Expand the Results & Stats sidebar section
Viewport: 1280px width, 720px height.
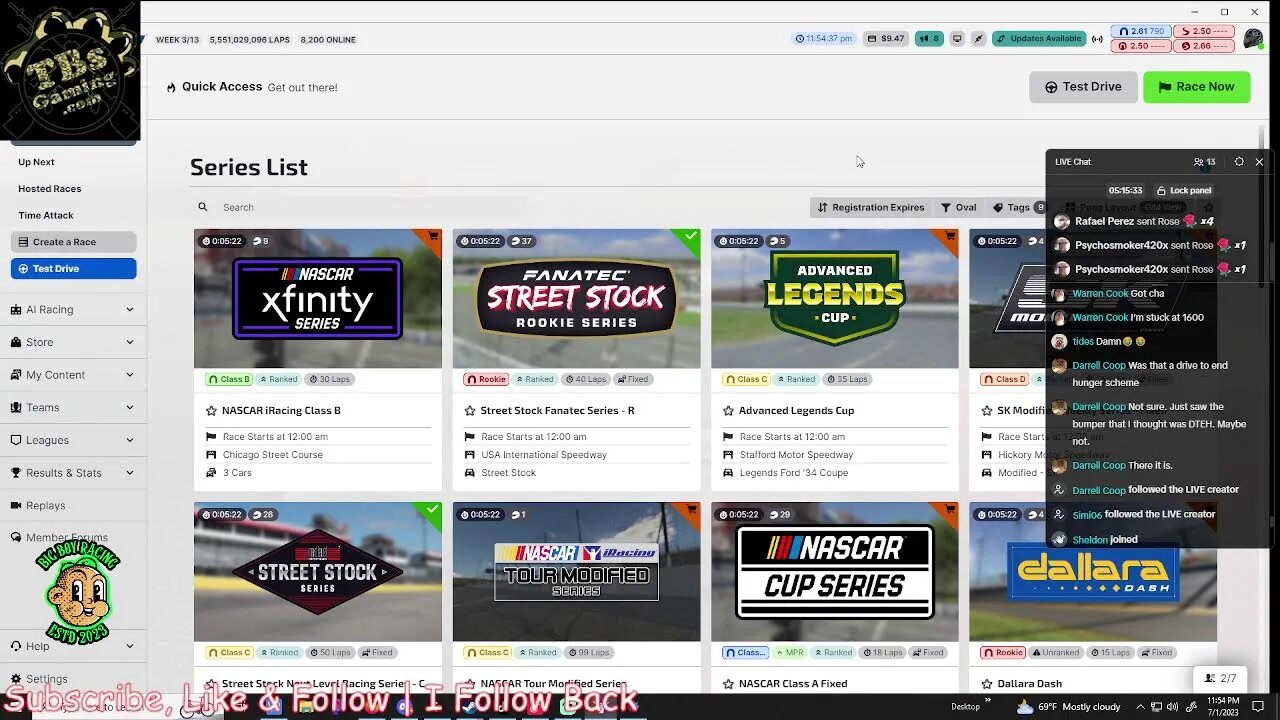tap(72, 473)
